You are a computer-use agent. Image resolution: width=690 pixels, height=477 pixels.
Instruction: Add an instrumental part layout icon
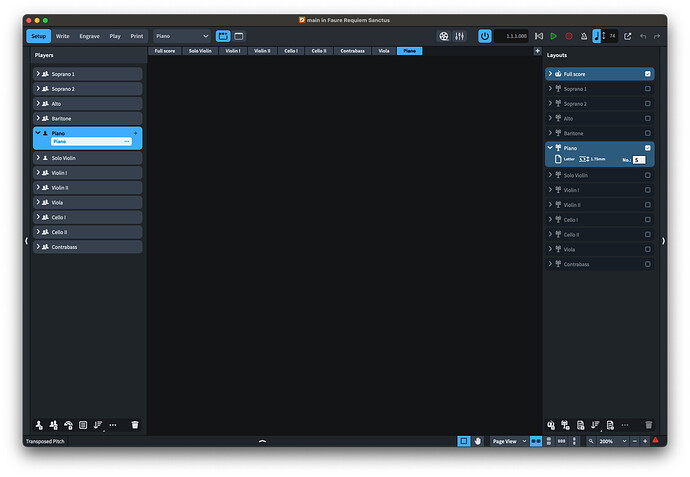pyautogui.click(x=565, y=425)
